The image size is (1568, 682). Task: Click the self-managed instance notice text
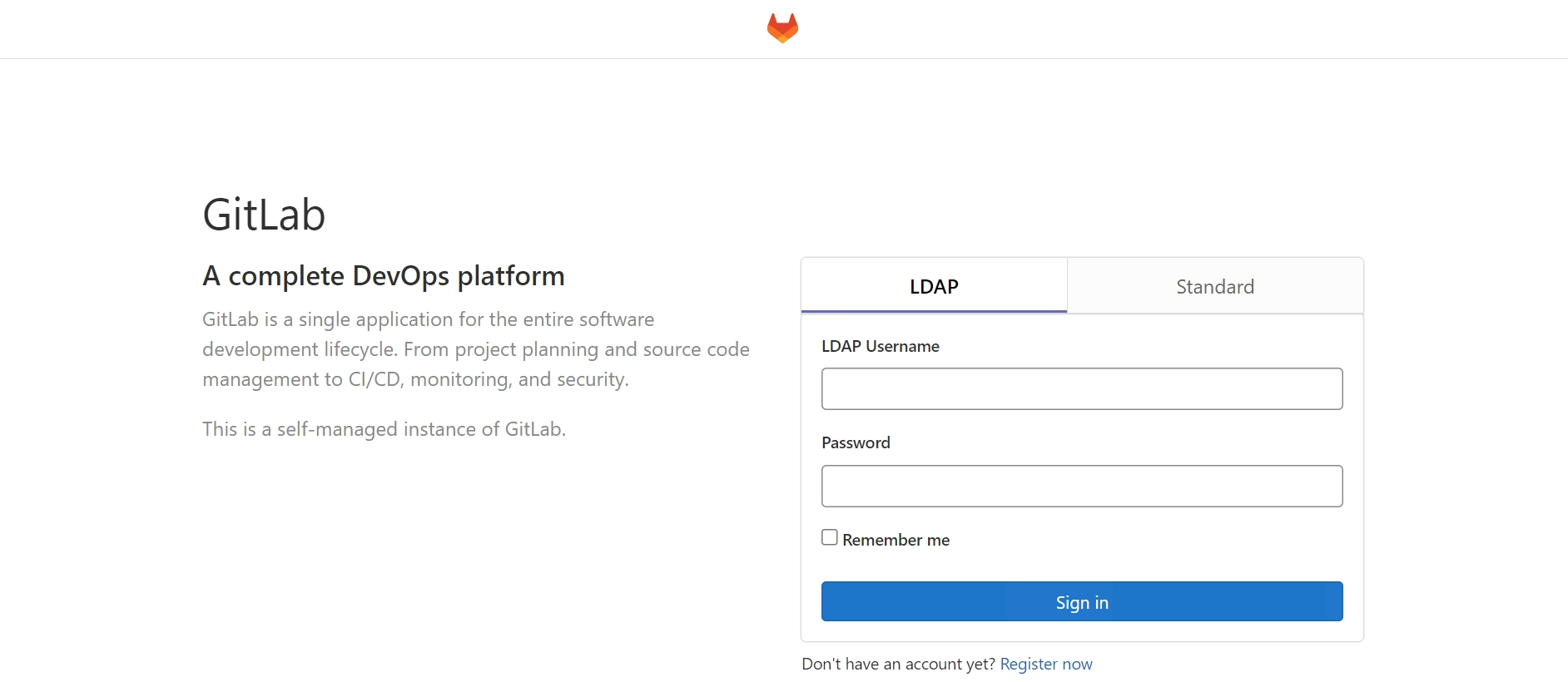pyautogui.click(x=384, y=429)
